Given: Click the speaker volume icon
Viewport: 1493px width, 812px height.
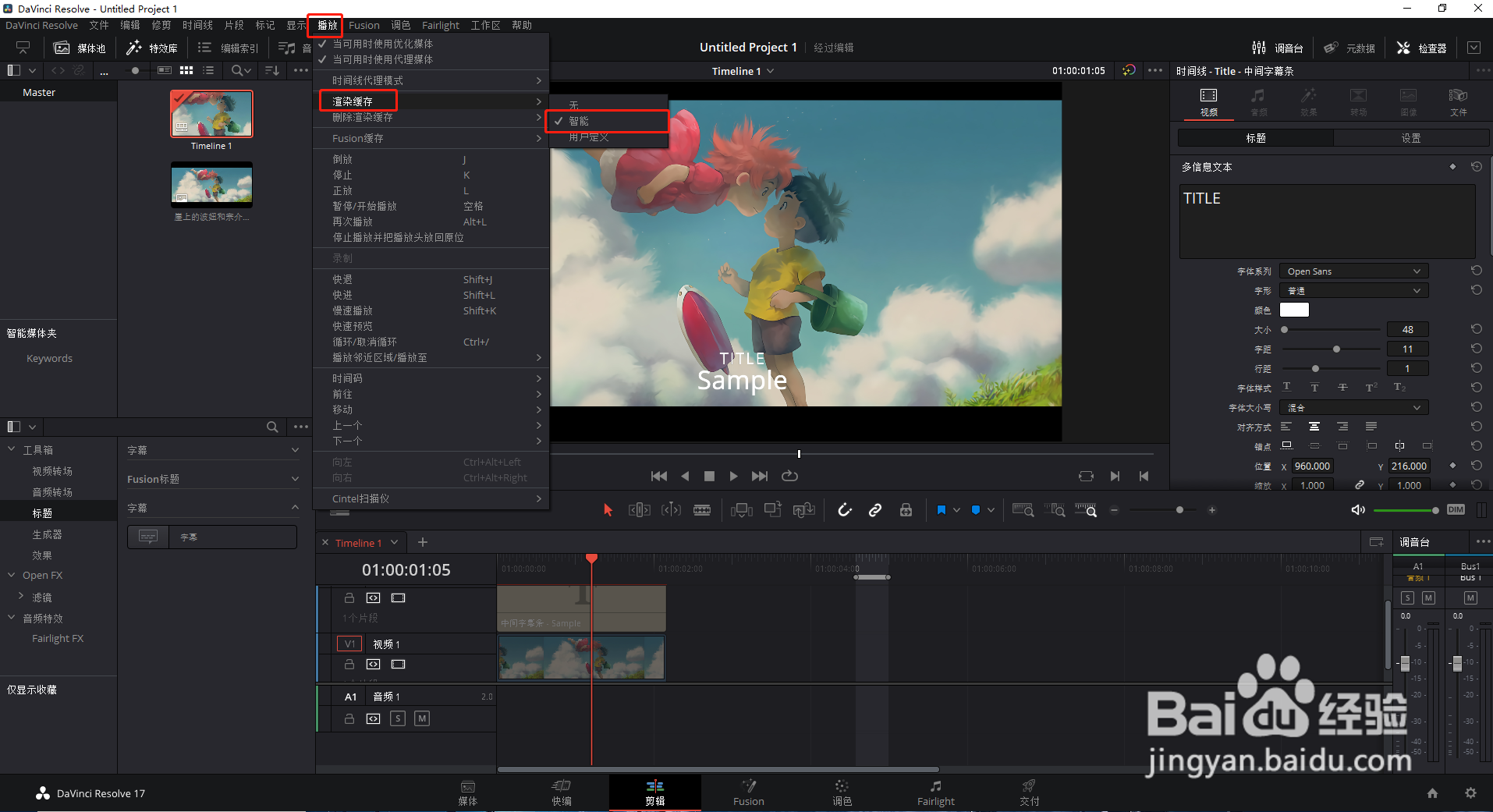Looking at the screenshot, I should coord(1358,510).
